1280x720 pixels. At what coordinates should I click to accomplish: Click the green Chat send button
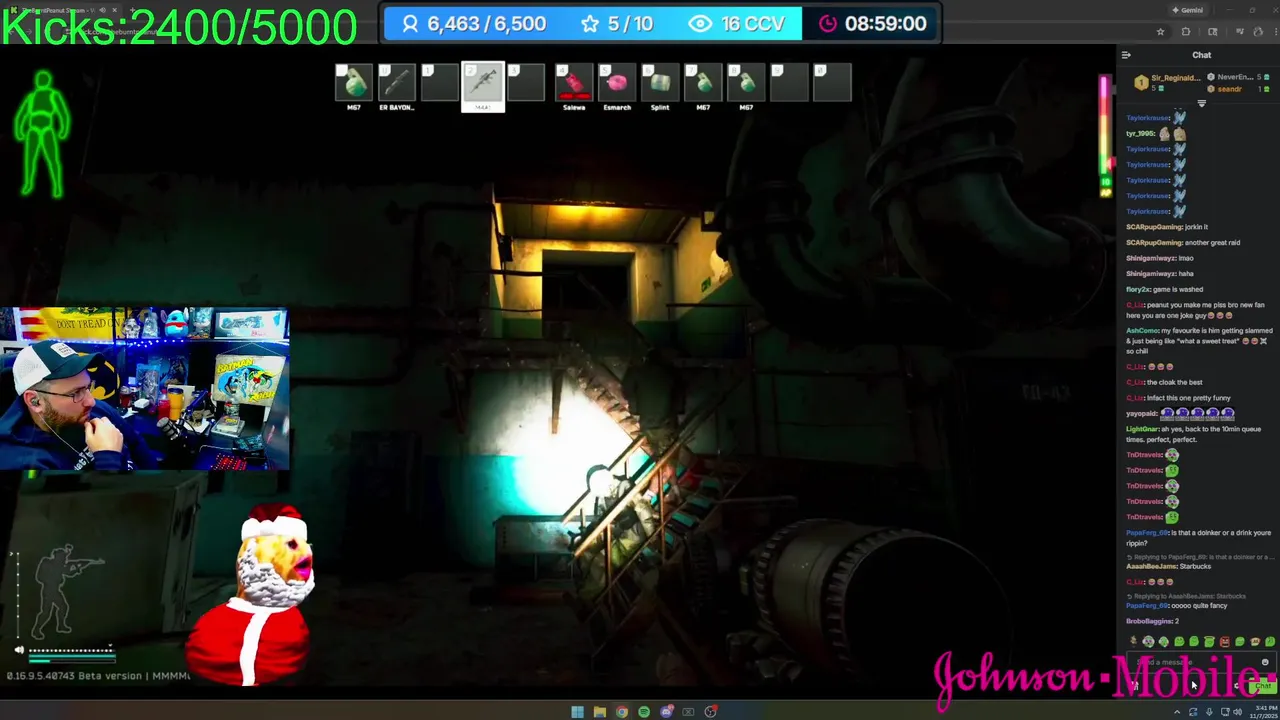[1263, 686]
